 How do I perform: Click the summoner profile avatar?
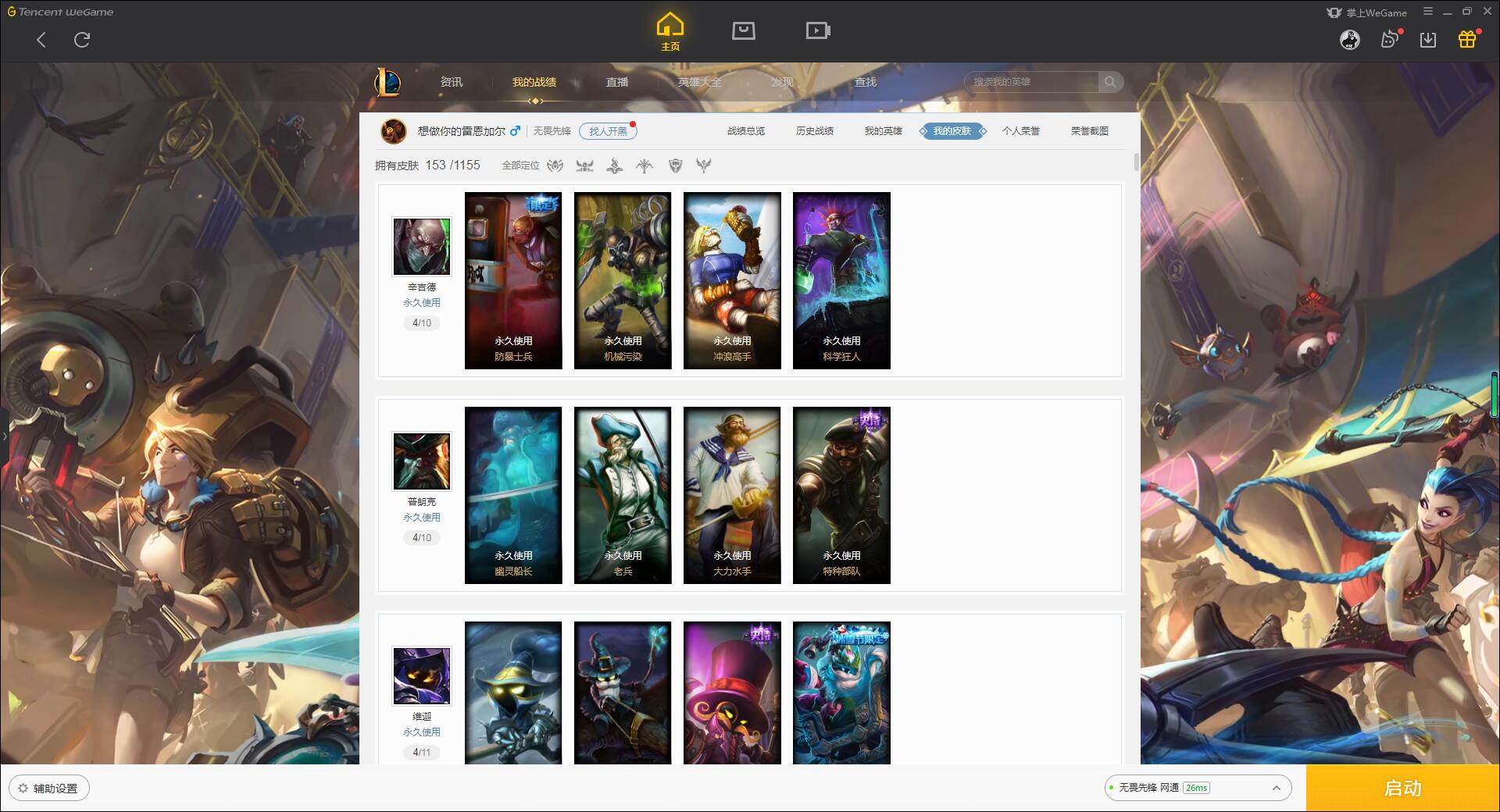393,131
